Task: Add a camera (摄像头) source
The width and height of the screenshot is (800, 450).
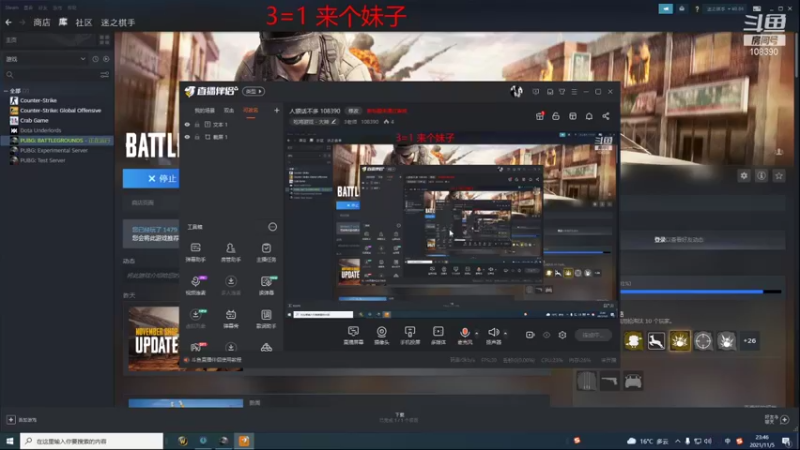Action: [x=381, y=336]
